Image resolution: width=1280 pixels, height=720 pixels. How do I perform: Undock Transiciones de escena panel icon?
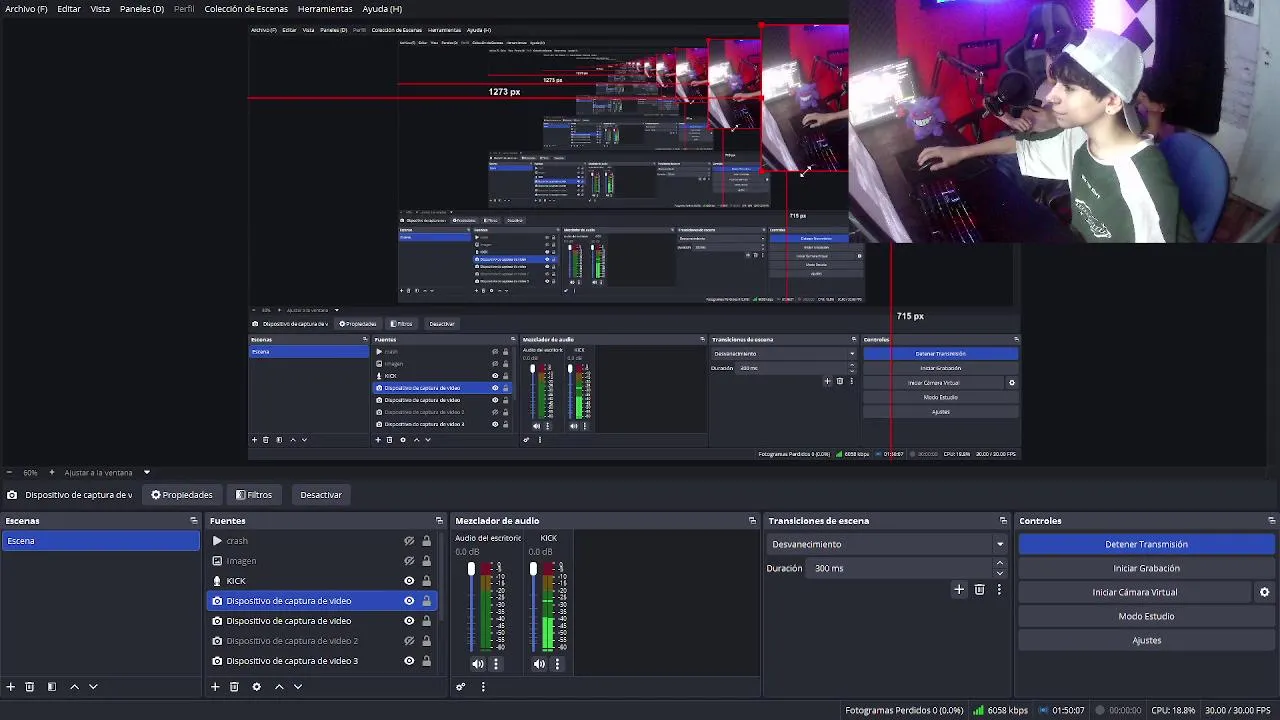[1003, 521]
